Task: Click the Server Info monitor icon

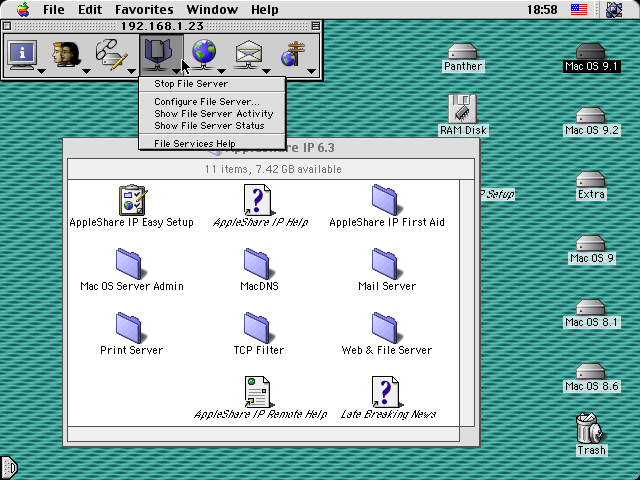Action: 22,54
